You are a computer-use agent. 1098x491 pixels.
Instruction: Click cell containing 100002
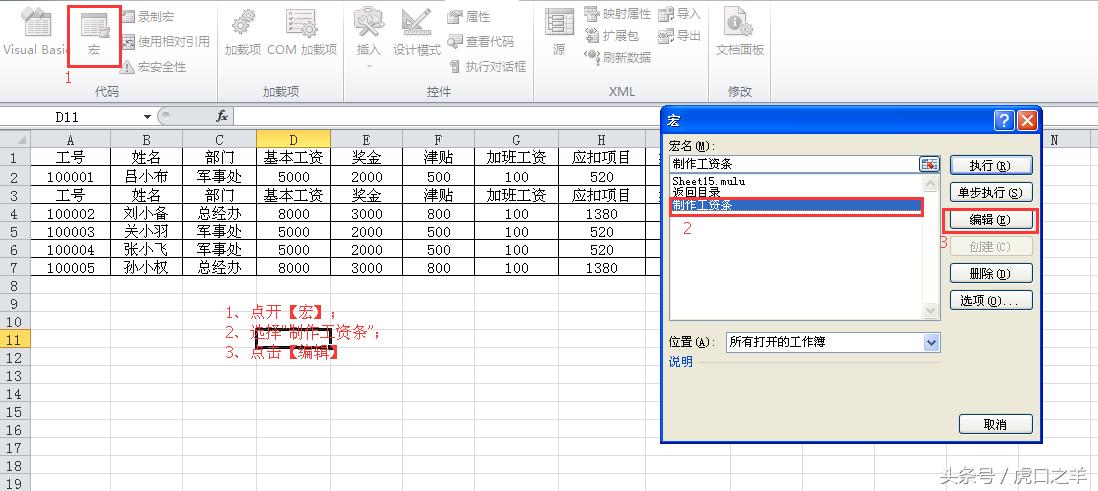[x=71, y=214]
